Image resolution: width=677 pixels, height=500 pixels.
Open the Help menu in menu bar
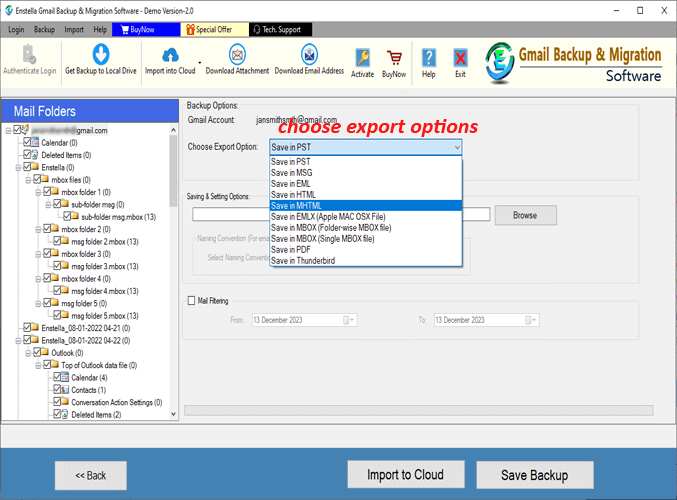click(x=100, y=30)
